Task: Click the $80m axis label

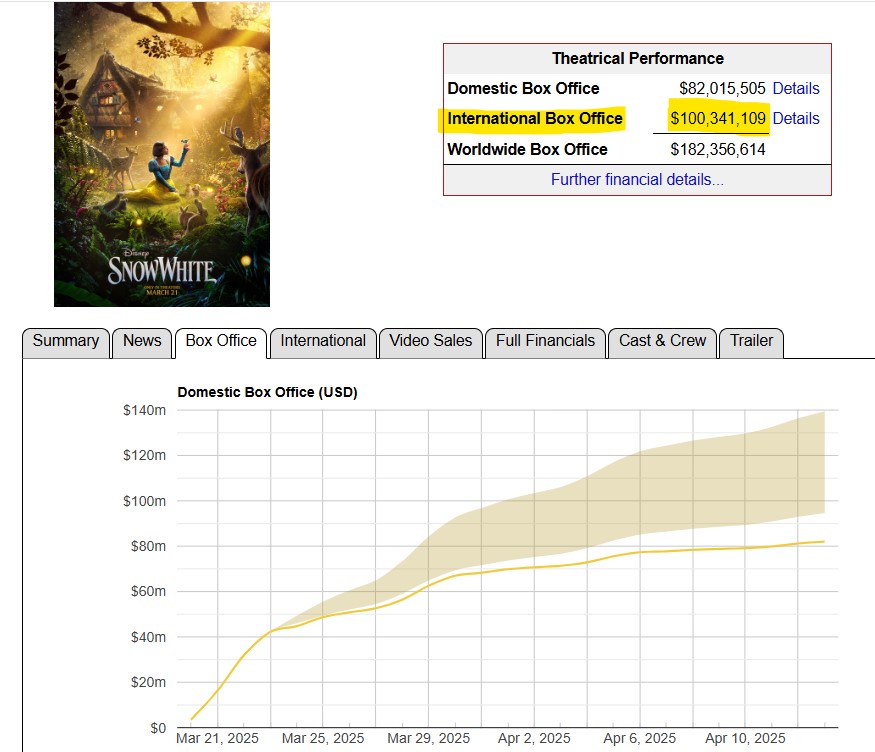Action: point(148,546)
